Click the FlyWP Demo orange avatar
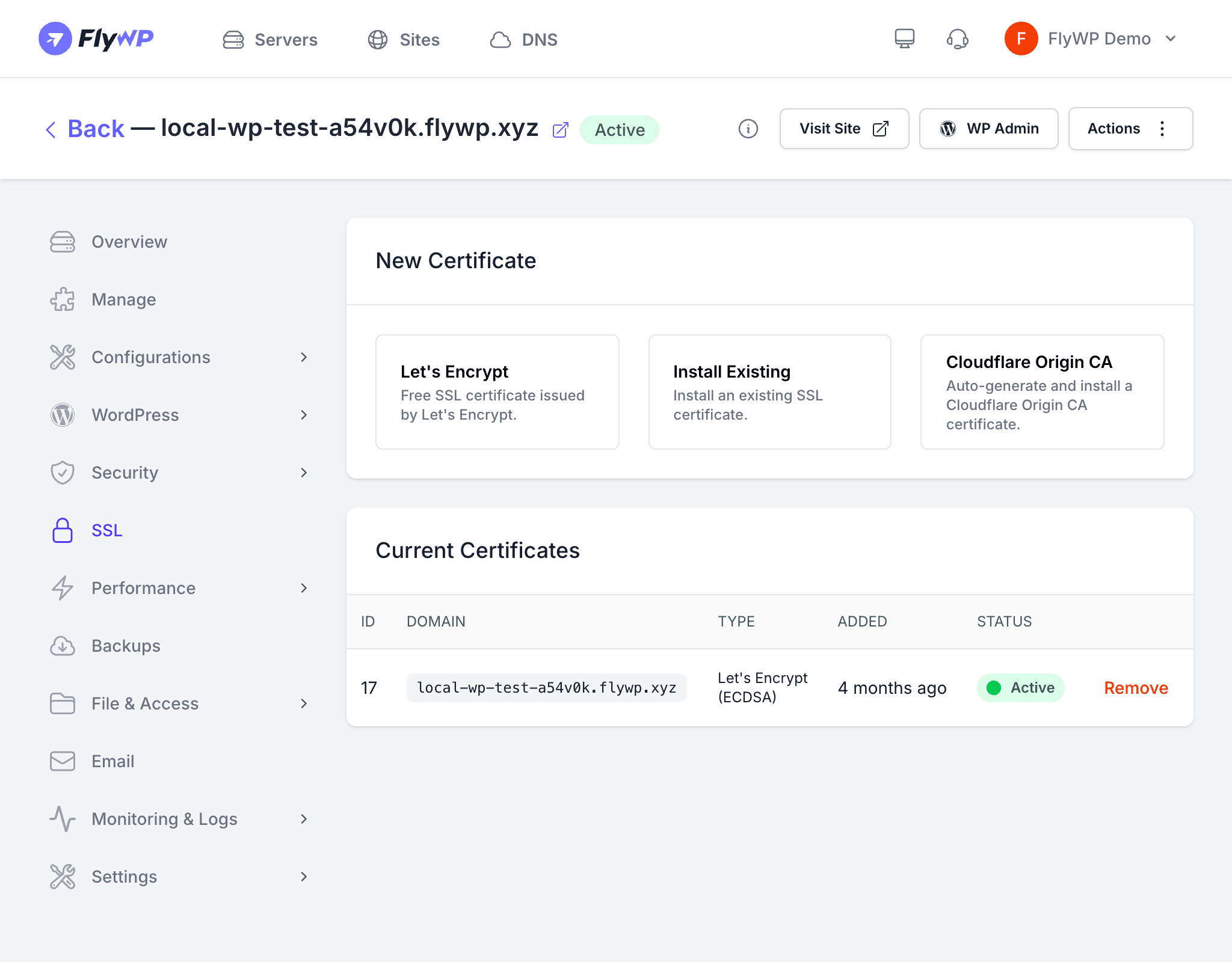Image resolution: width=1232 pixels, height=962 pixels. pos(1021,38)
